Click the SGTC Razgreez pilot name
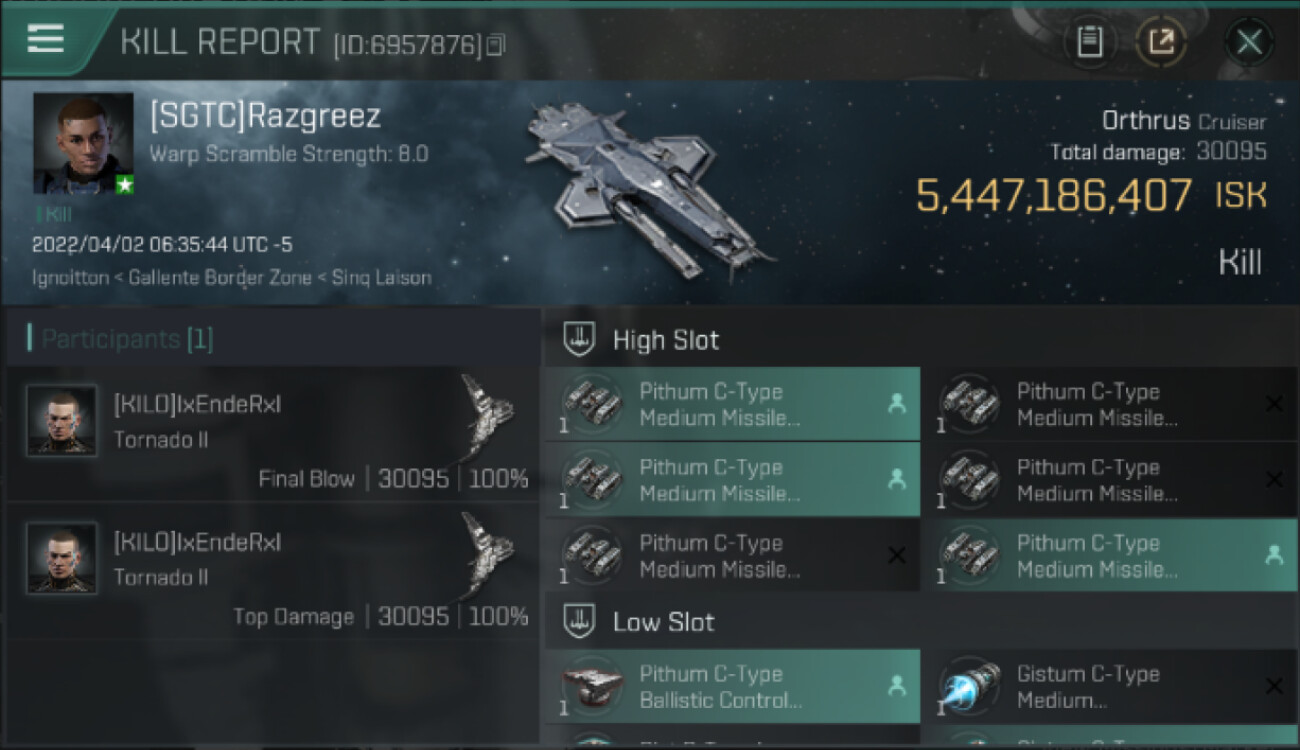The height and width of the screenshot is (750, 1300). (265, 116)
